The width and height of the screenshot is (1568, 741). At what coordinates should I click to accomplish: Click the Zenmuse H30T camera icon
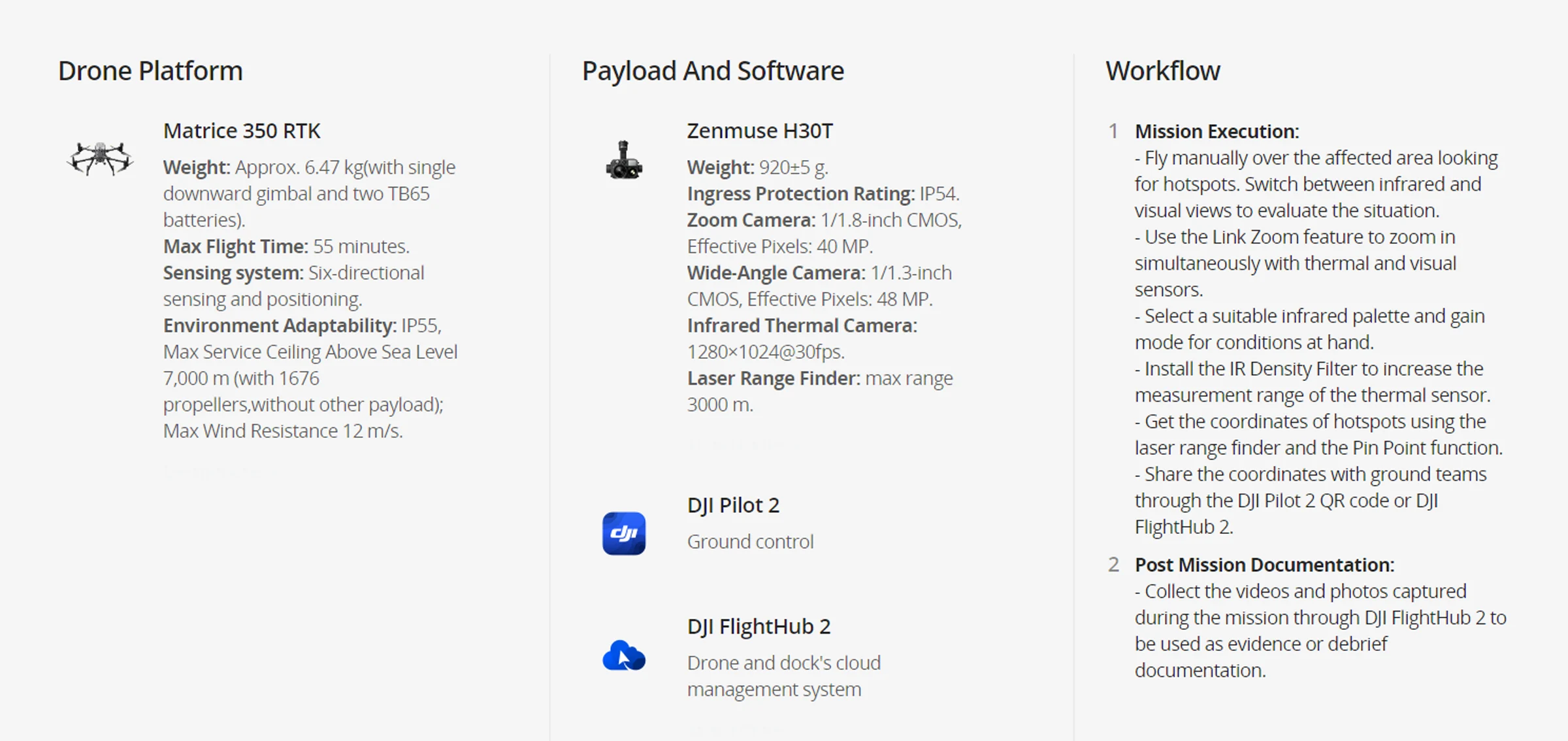coord(624,160)
